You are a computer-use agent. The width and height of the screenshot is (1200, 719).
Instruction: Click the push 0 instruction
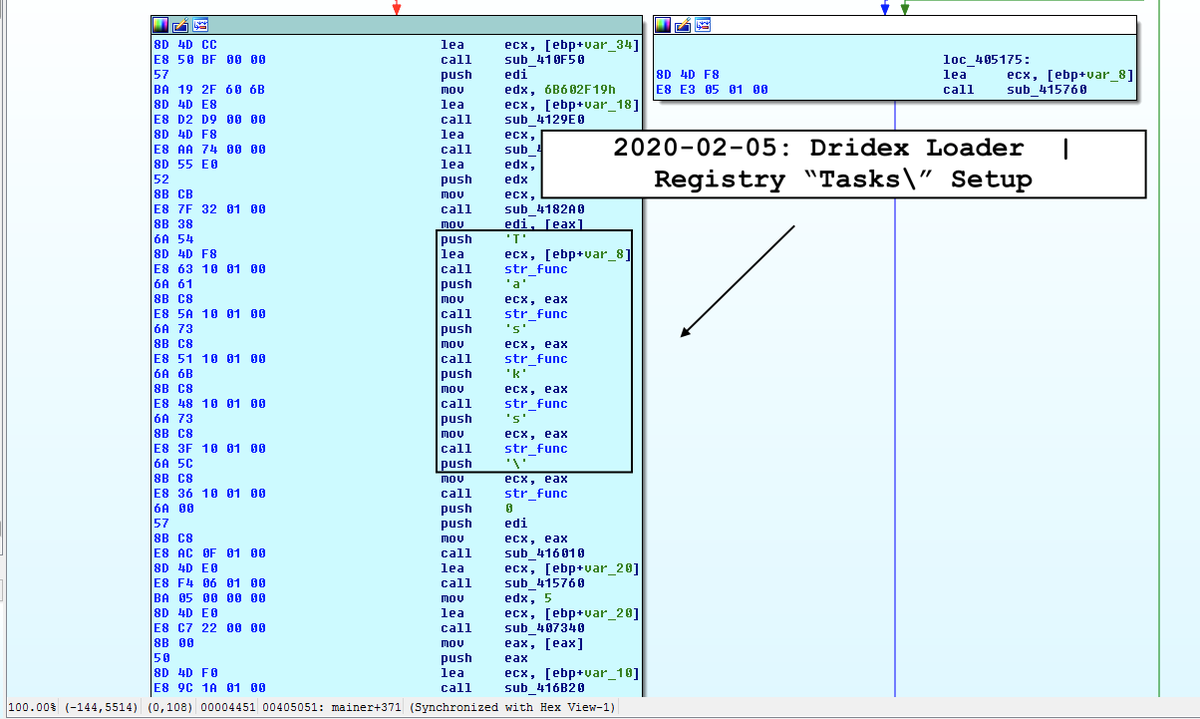[476, 508]
